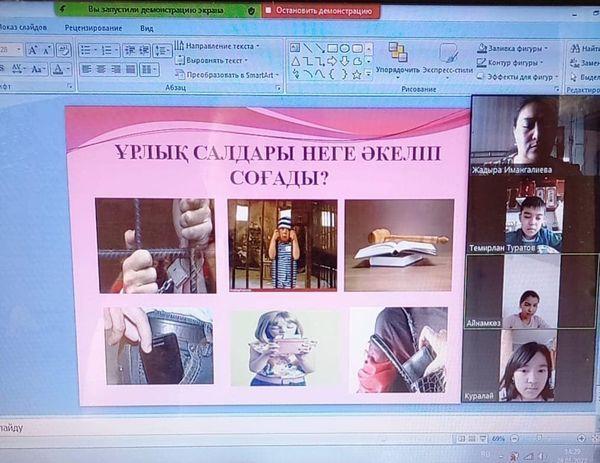Decrease font size with the A-down icon
The width and height of the screenshot is (600, 463).
pyautogui.click(x=47, y=50)
